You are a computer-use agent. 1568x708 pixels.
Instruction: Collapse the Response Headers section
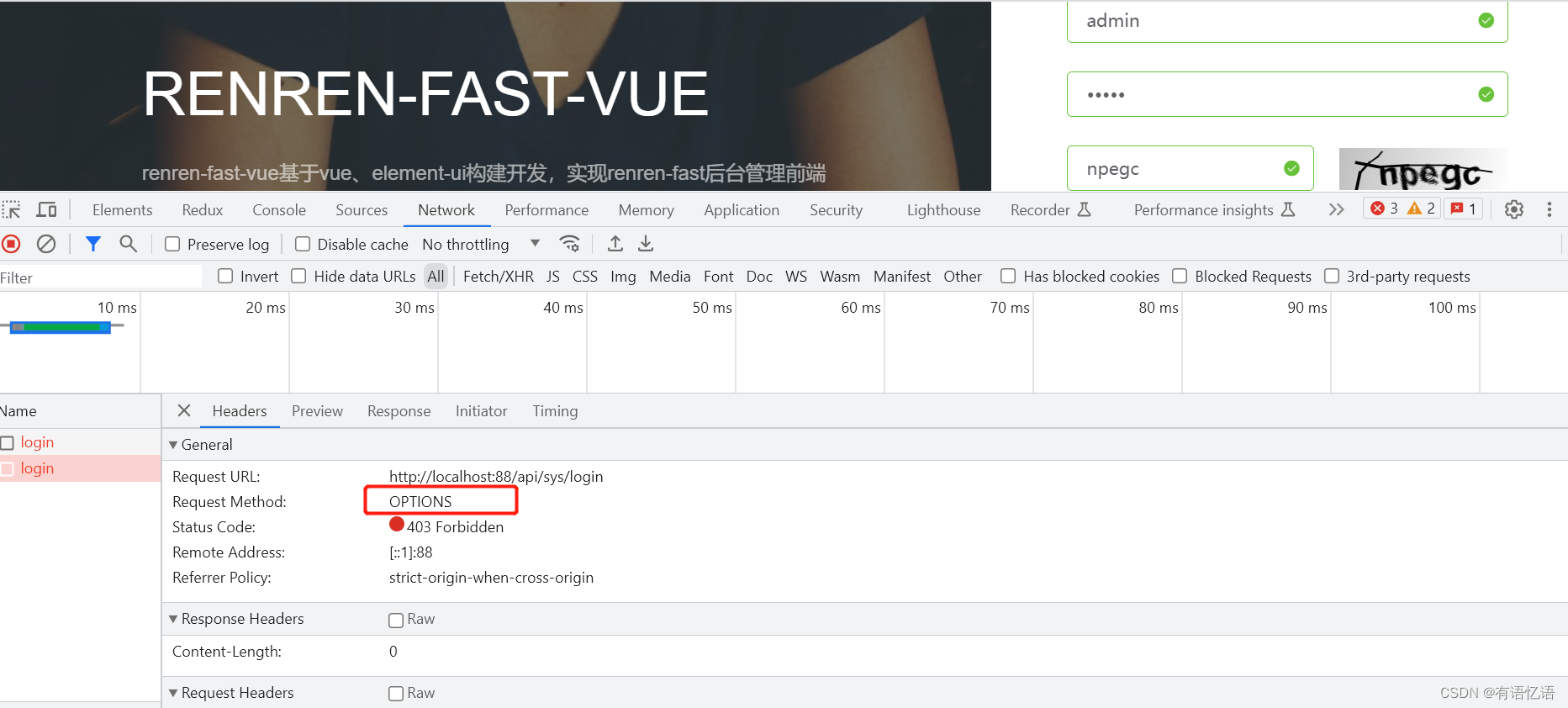point(173,619)
